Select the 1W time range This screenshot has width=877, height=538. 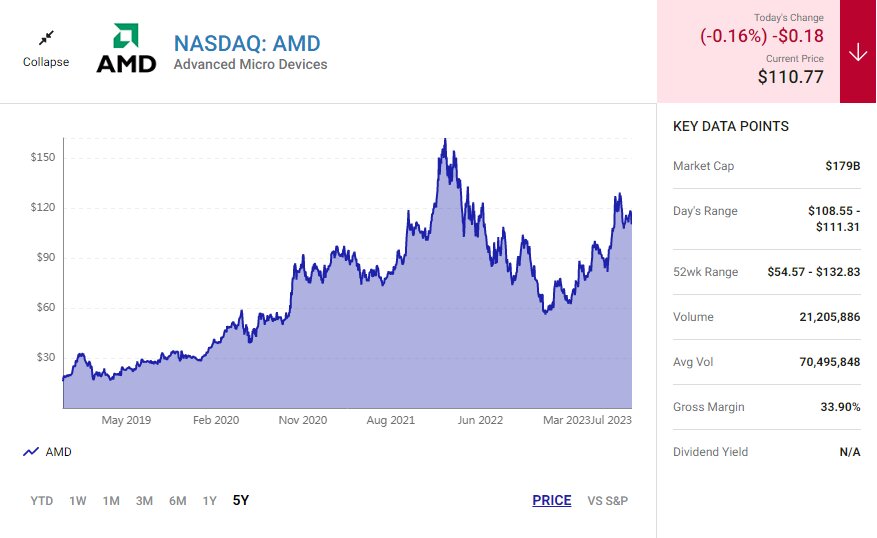78,501
